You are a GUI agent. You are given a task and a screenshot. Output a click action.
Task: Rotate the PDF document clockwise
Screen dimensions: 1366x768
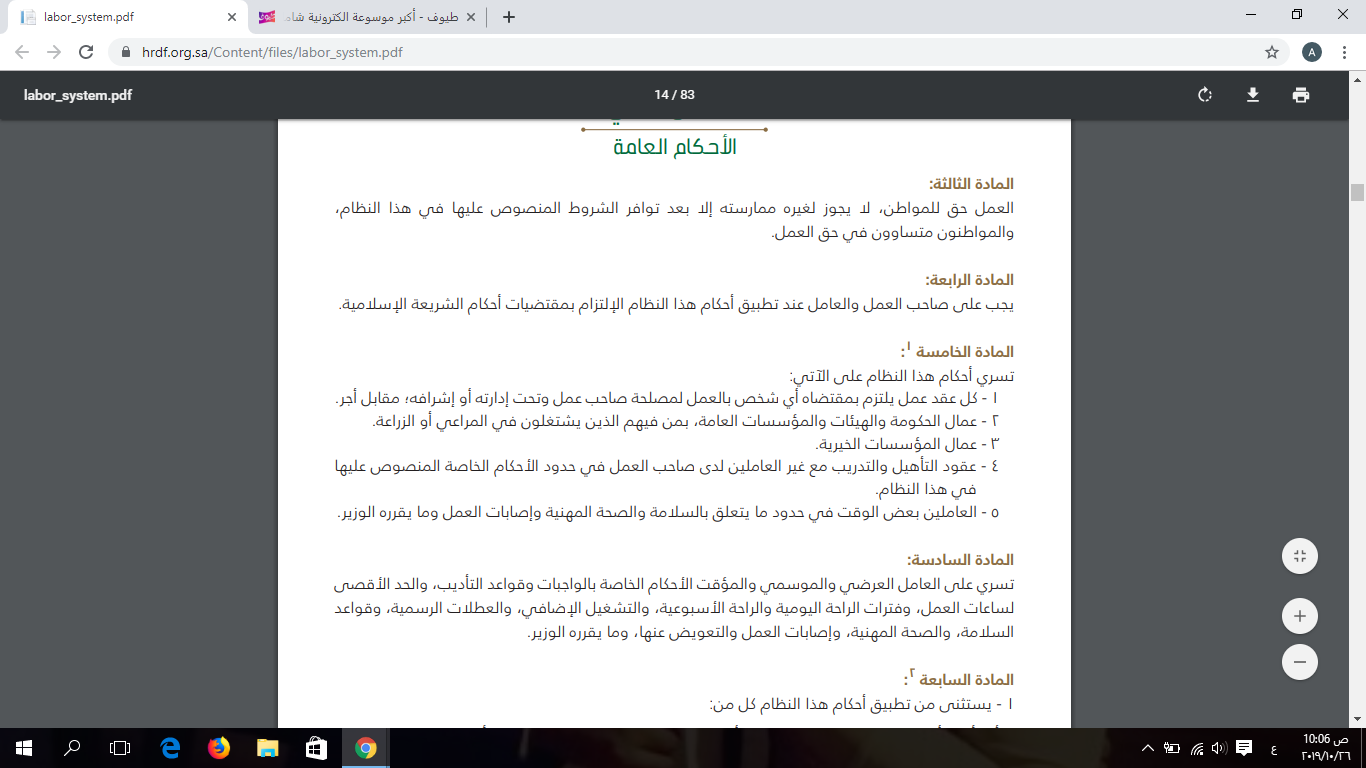coord(1205,95)
